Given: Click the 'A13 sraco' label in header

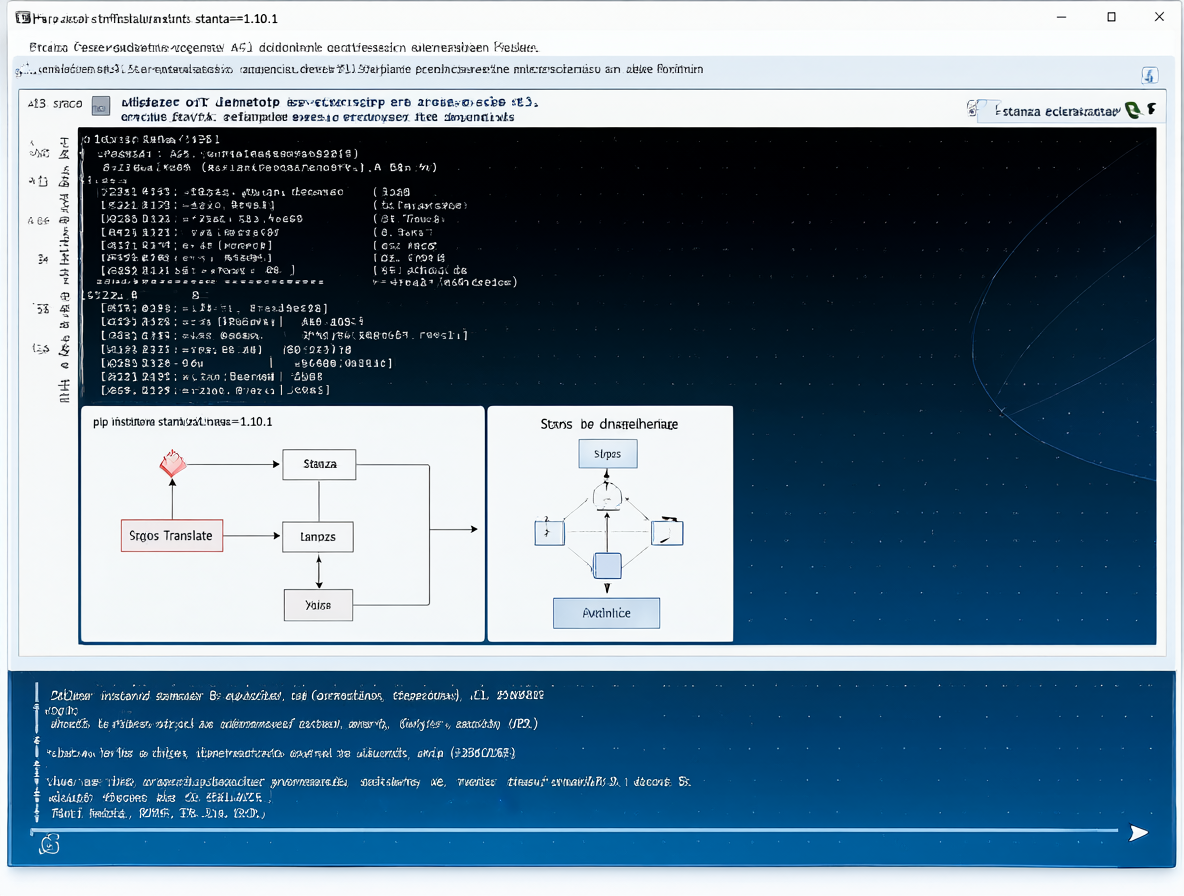Looking at the screenshot, I should (55, 103).
